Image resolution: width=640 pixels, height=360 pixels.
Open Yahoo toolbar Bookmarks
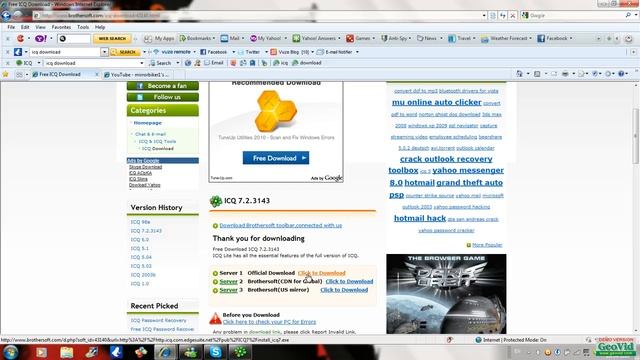coord(195,38)
